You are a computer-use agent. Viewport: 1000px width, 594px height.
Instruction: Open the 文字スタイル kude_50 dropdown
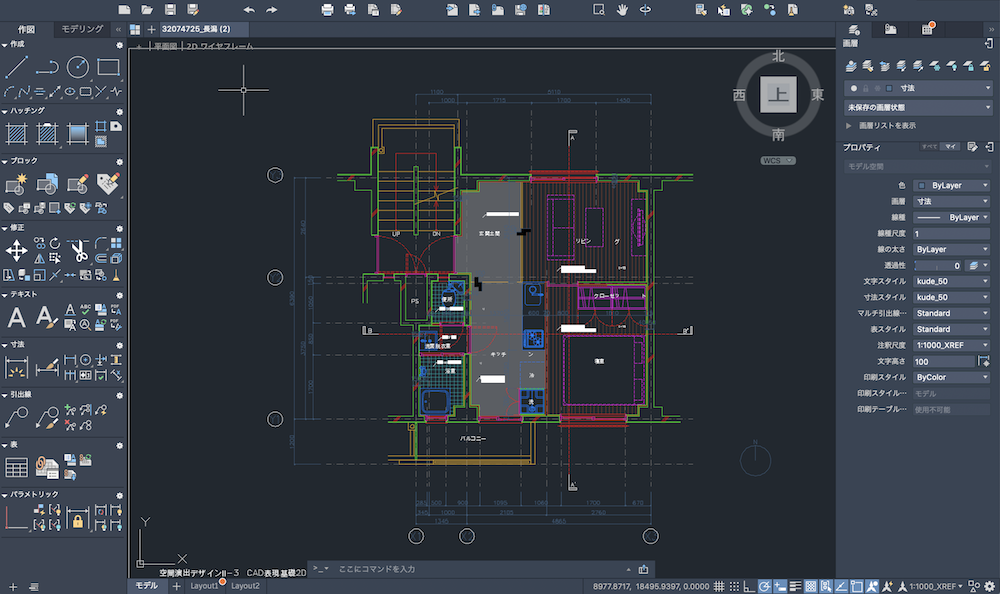(x=952, y=281)
